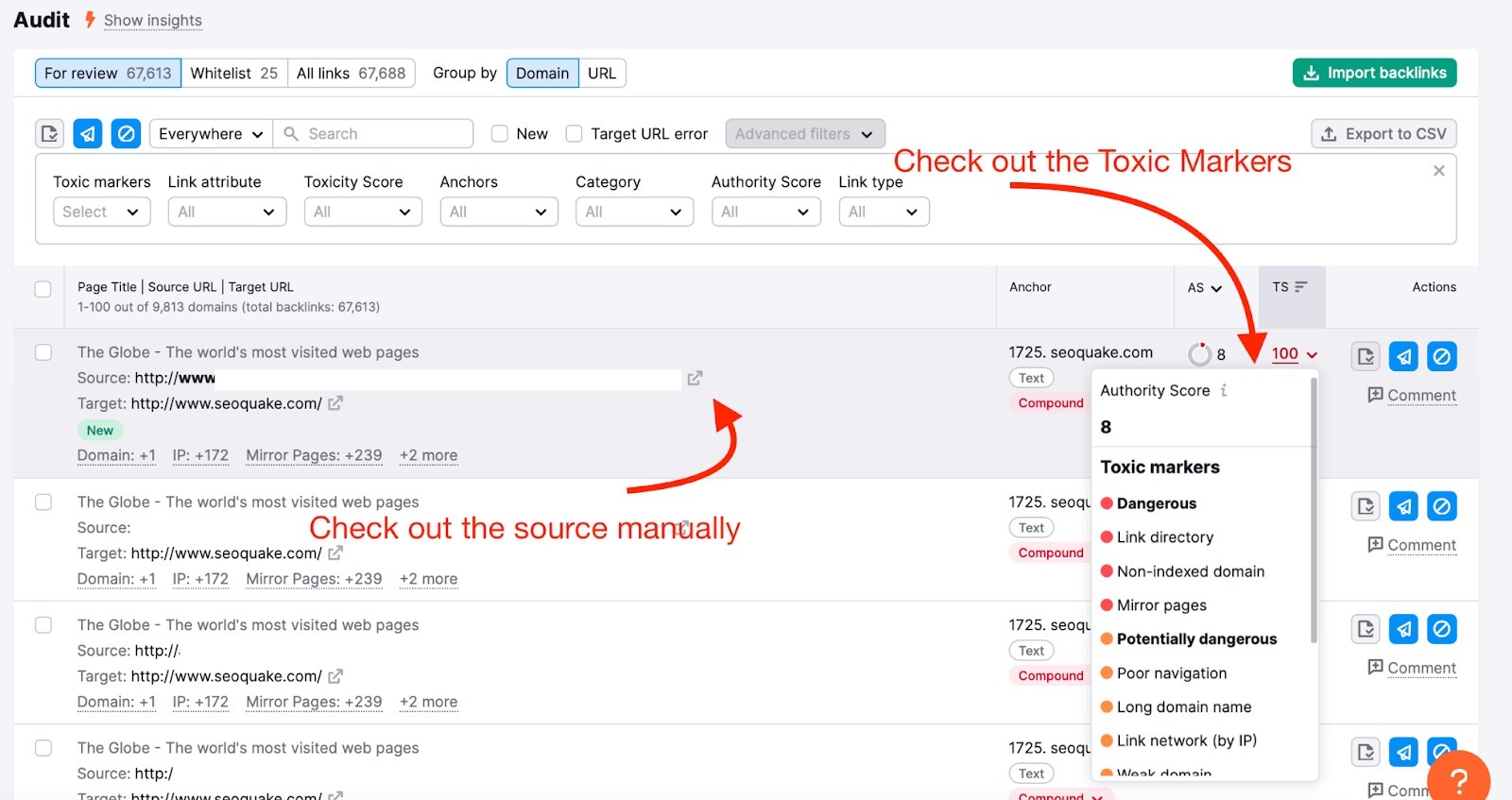
Task: Open the Anchors filter dropdown
Action: pos(499,212)
